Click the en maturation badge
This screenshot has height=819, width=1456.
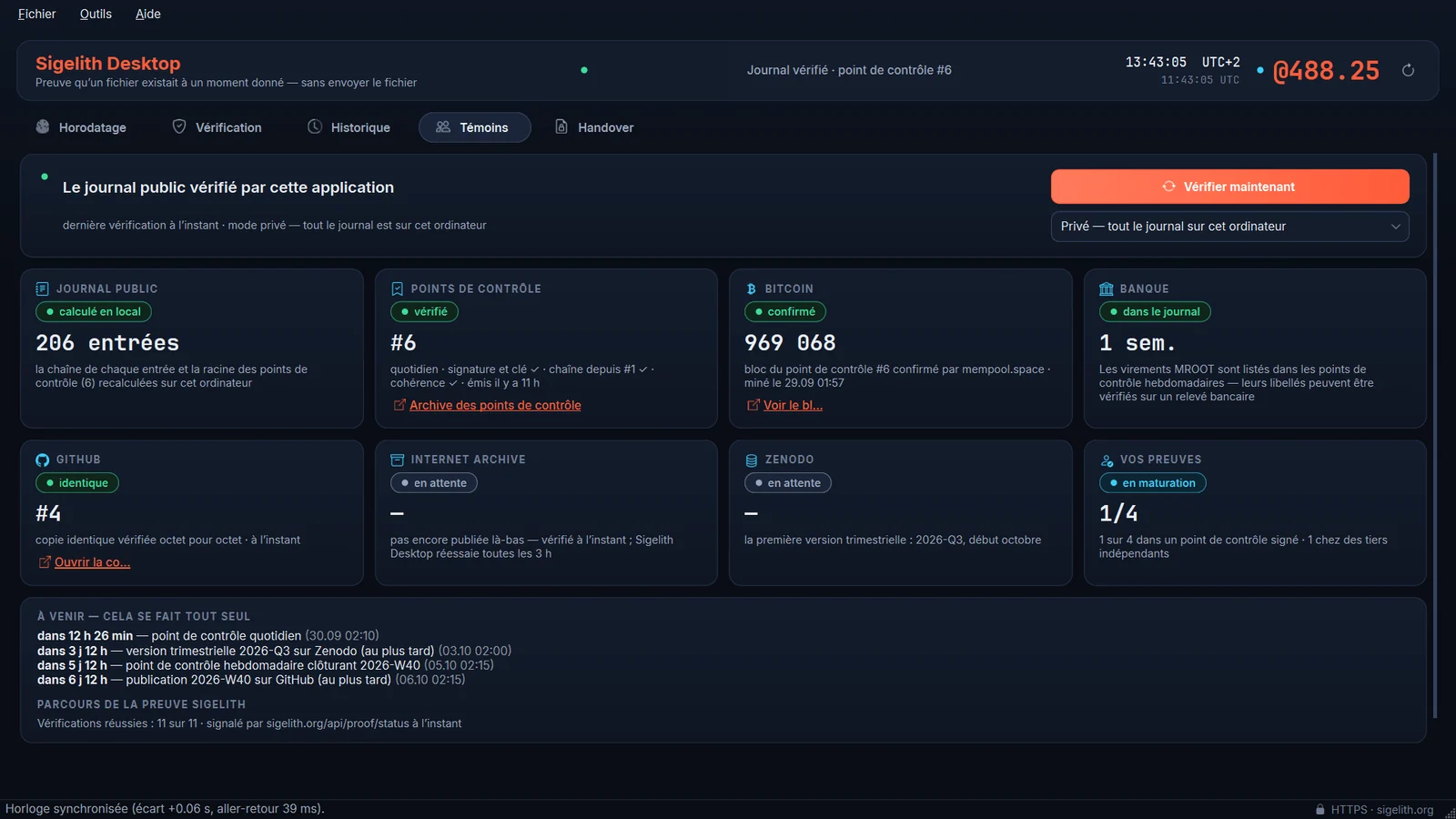coord(1152,483)
